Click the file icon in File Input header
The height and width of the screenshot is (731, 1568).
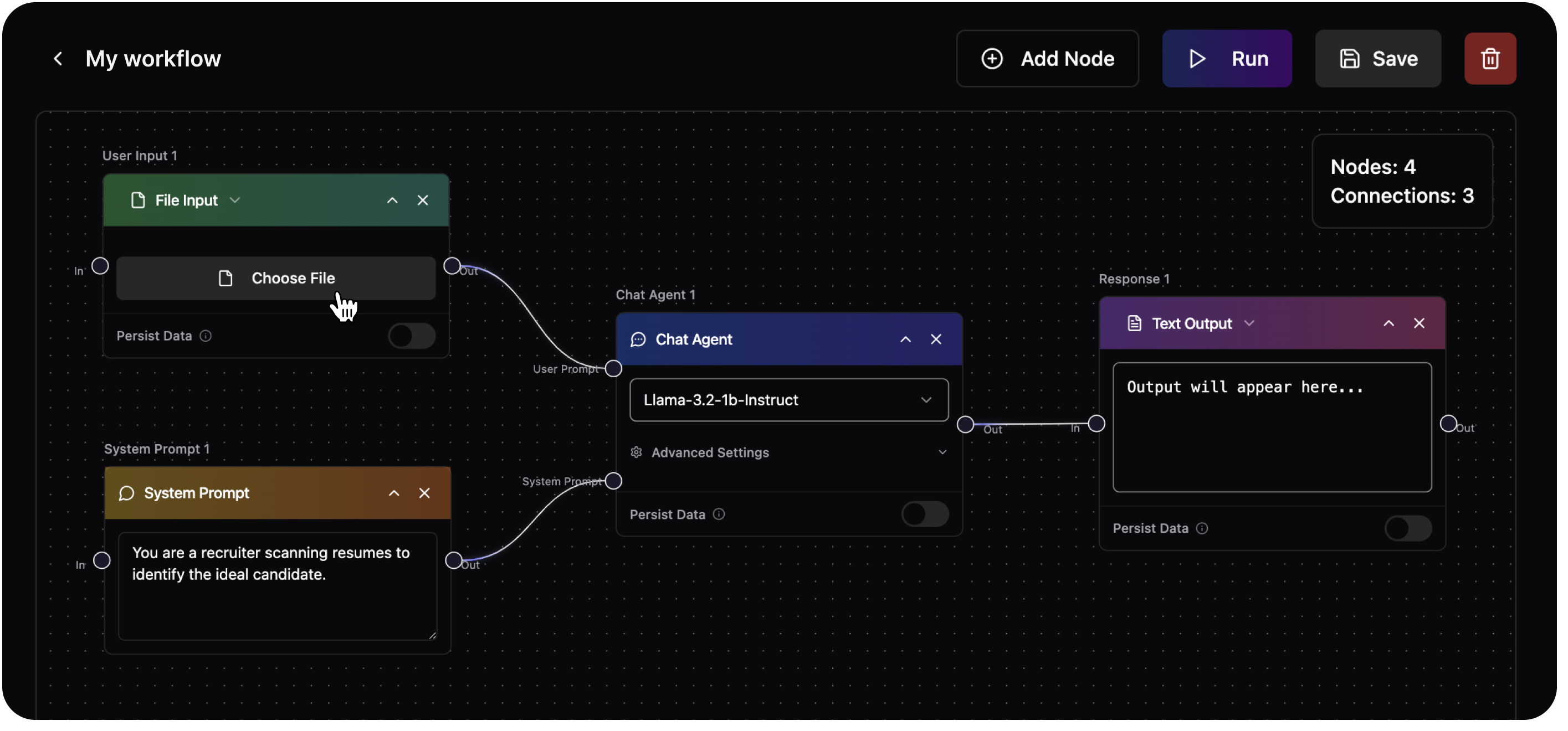pyautogui.click(x=137, y=200)
